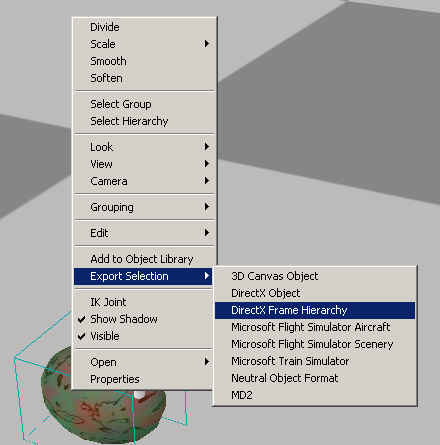The image size is (440, 445).
Task: Choose Select Group option
Action: [144, 104]
